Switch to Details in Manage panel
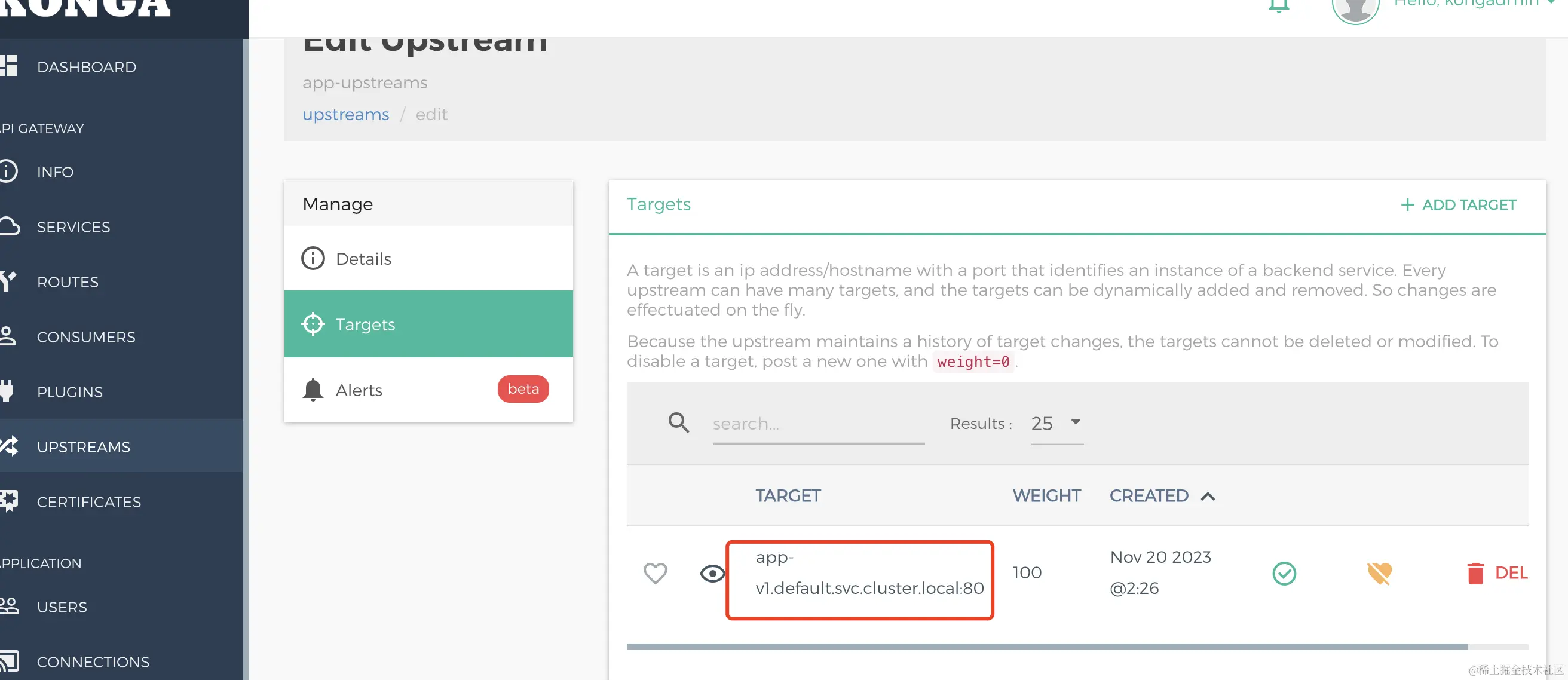1568x680 pixels. [x=363, y=259]
